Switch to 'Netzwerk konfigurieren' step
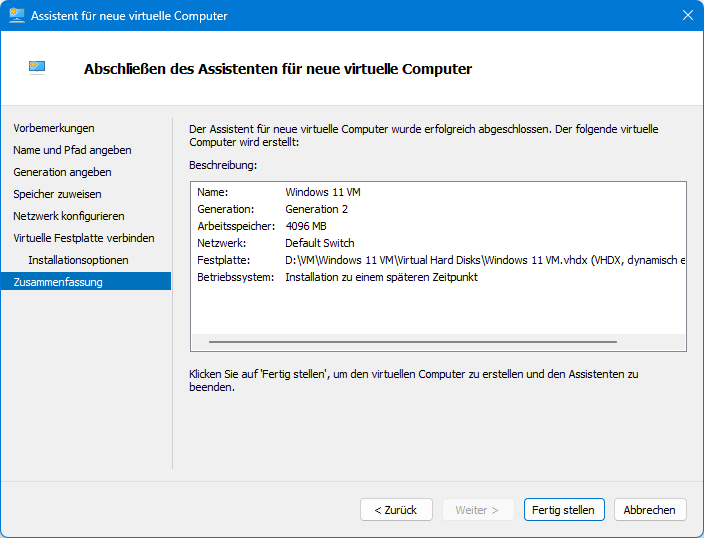 (69, 216)
